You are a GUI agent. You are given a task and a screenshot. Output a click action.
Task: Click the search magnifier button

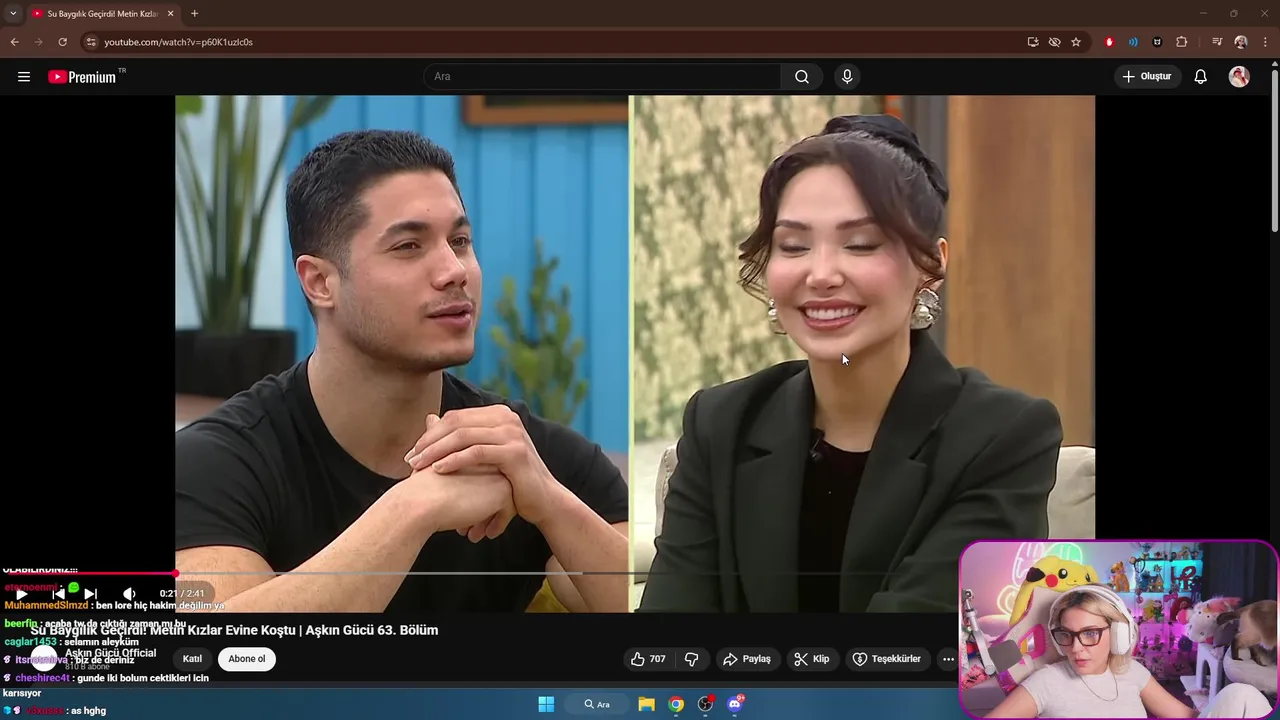[802, 77]
